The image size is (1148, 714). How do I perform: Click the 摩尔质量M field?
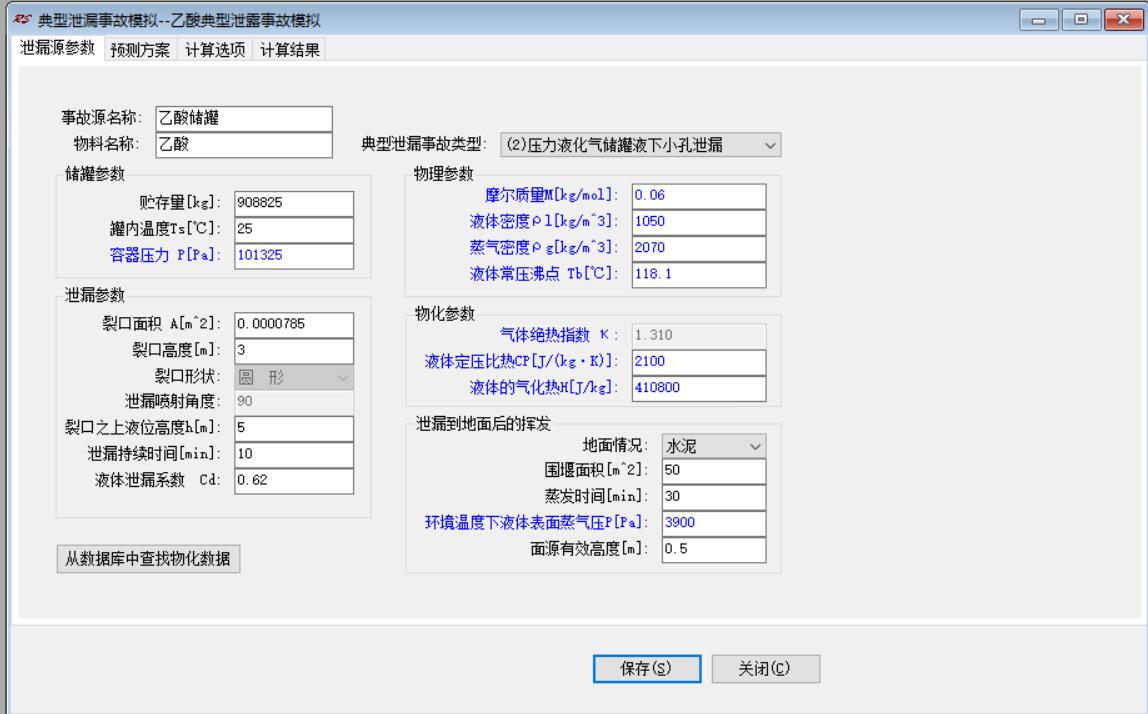point(698,196)
